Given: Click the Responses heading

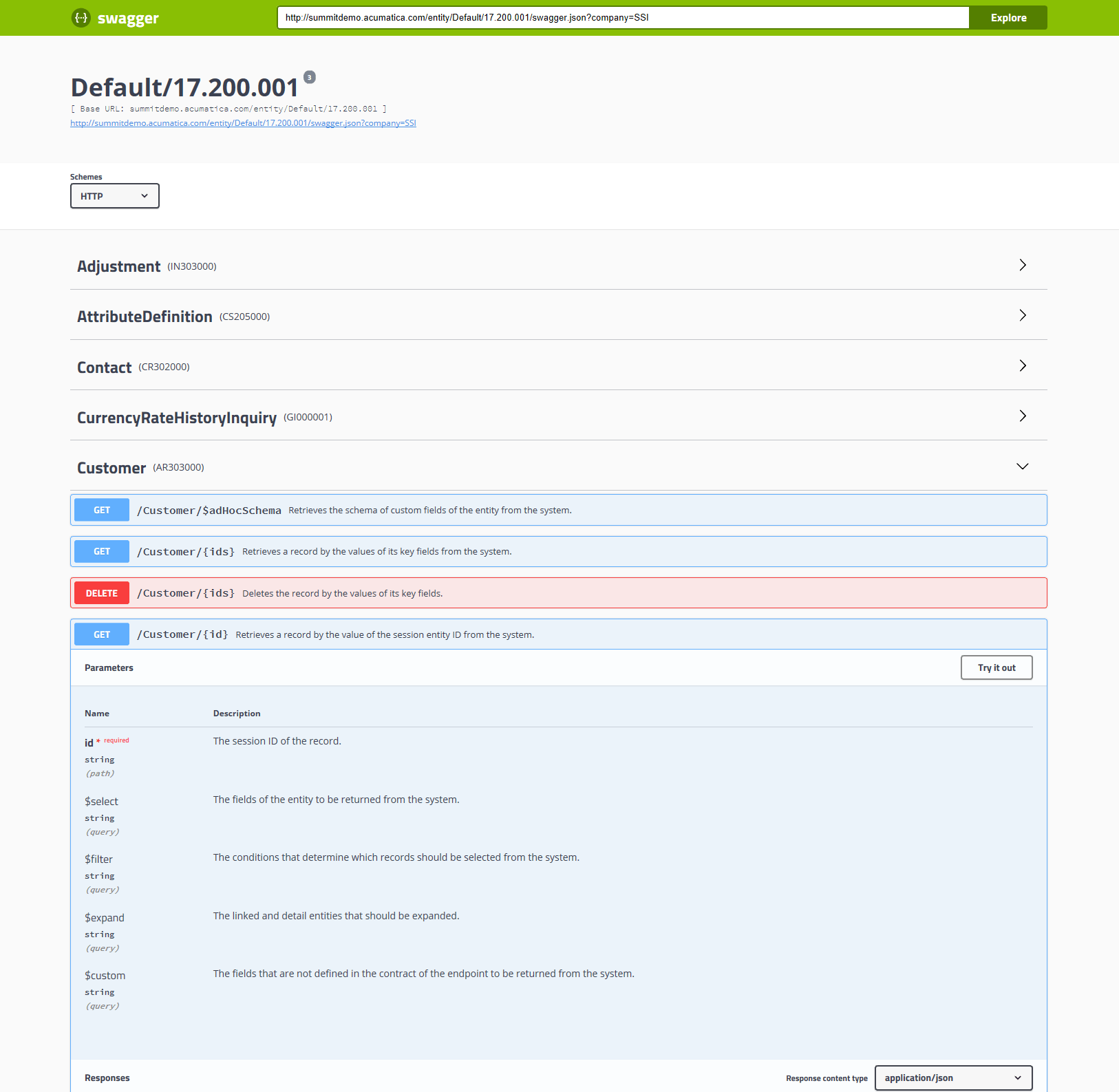Looking at the screenshot, I should click(x=107, y=1078).
